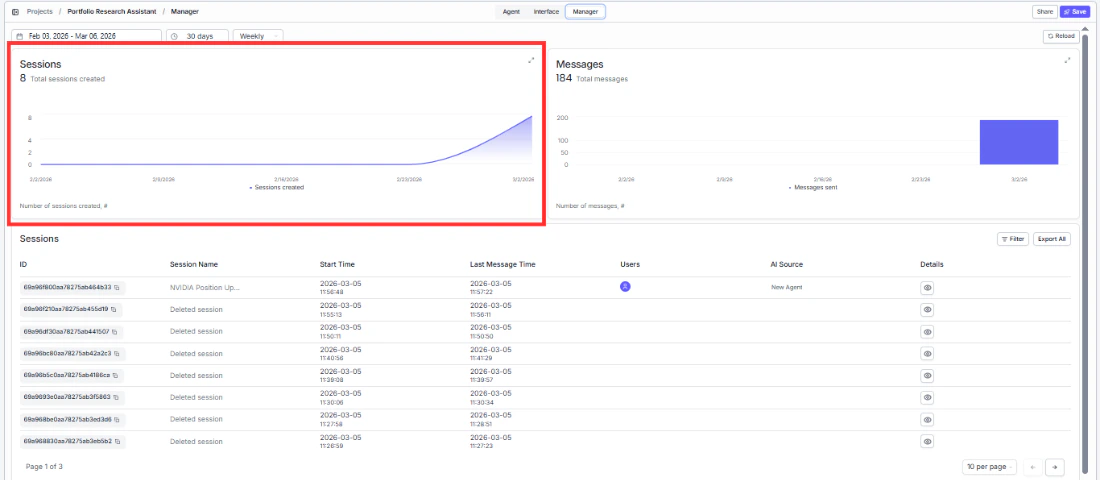The height and width of the screenshot is (480, 1100).
Task: Open the sessions Filter
Action: coord(1013,239)
